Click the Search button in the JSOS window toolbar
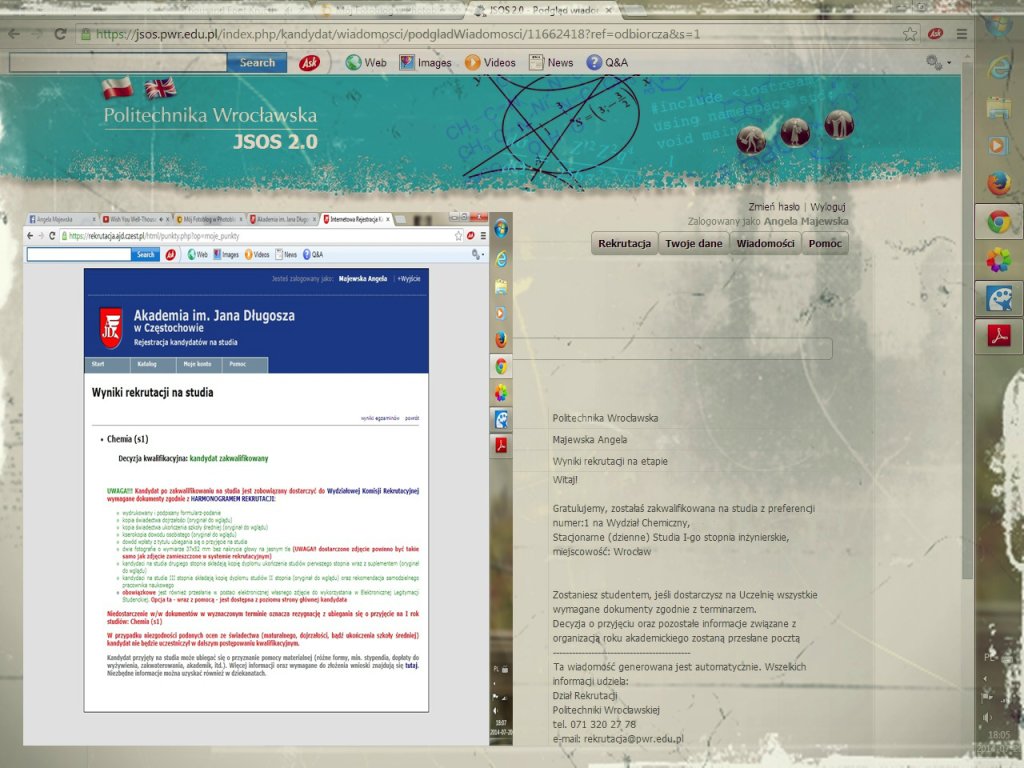The image size is (1024, 768). 257,63
